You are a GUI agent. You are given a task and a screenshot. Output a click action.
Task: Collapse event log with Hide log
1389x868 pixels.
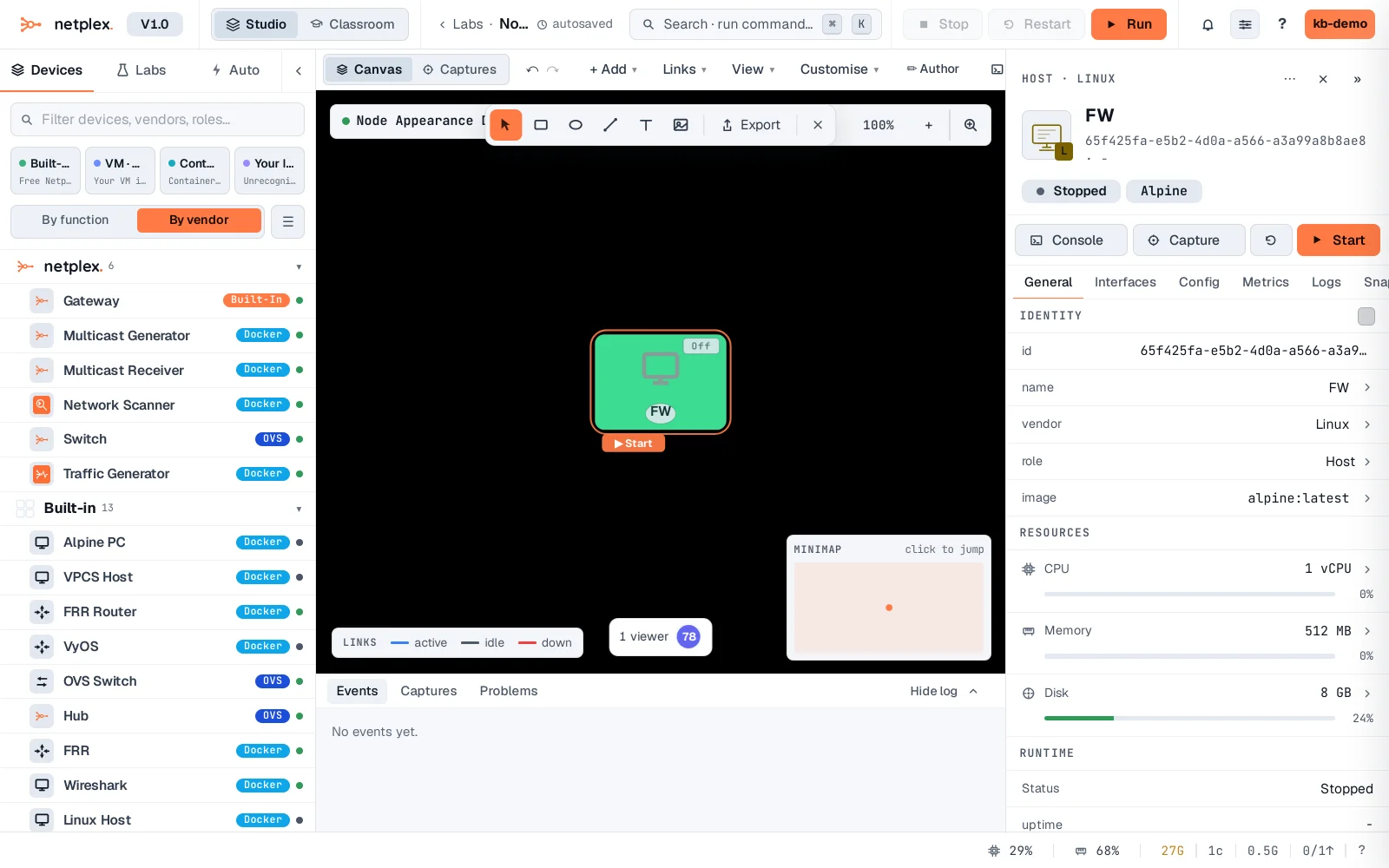[944, 691]
